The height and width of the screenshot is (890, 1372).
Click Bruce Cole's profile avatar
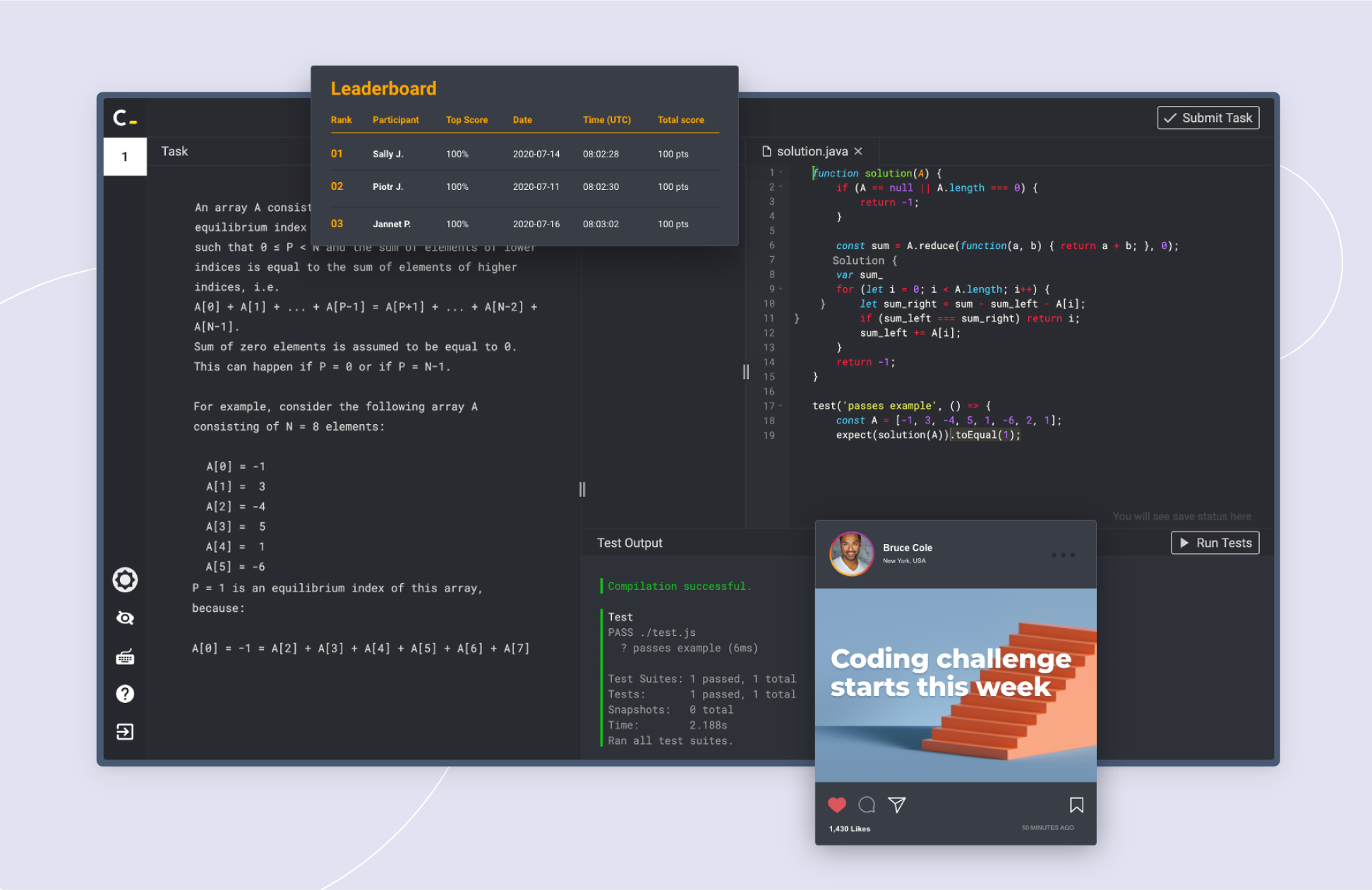[x=852, y=554]
